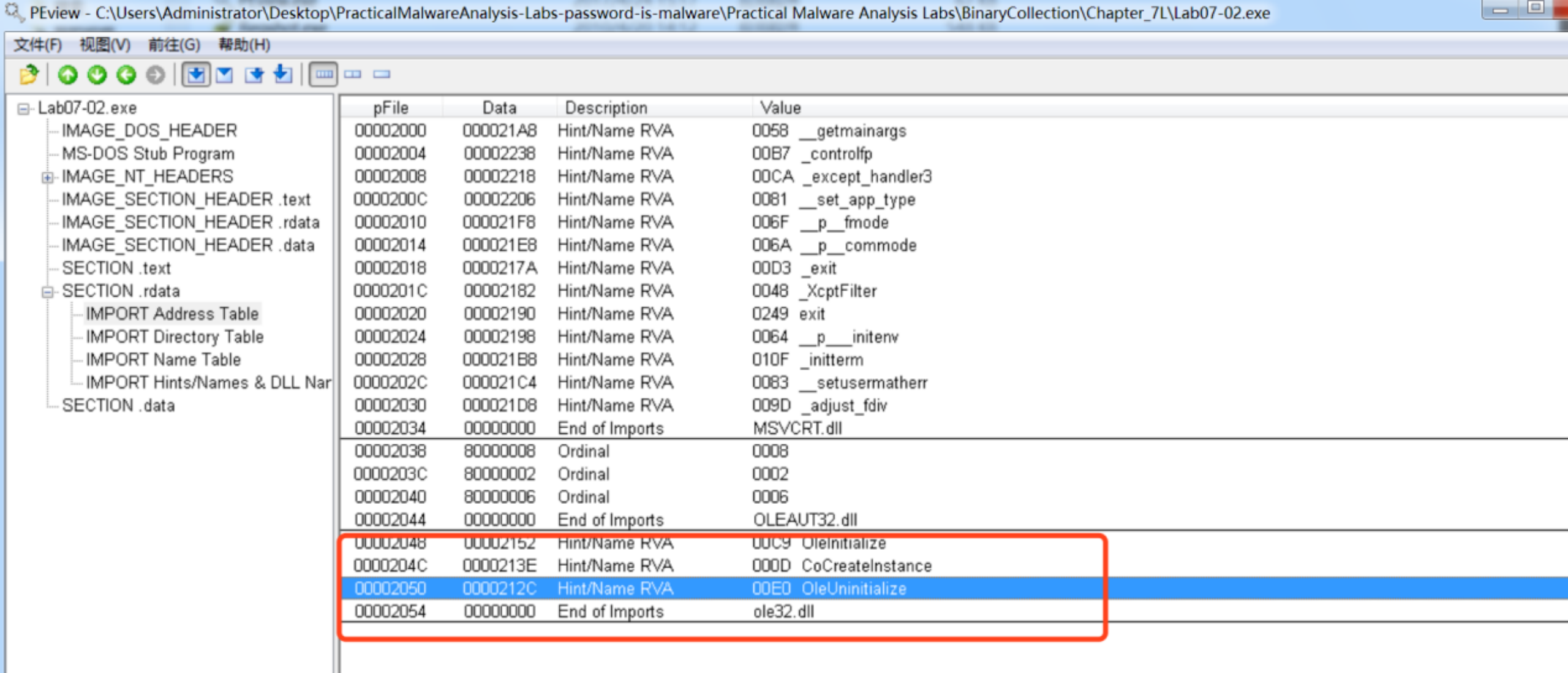
Task: Select the second blue address-view toolbar icon
Action: (x=225, y=75)
